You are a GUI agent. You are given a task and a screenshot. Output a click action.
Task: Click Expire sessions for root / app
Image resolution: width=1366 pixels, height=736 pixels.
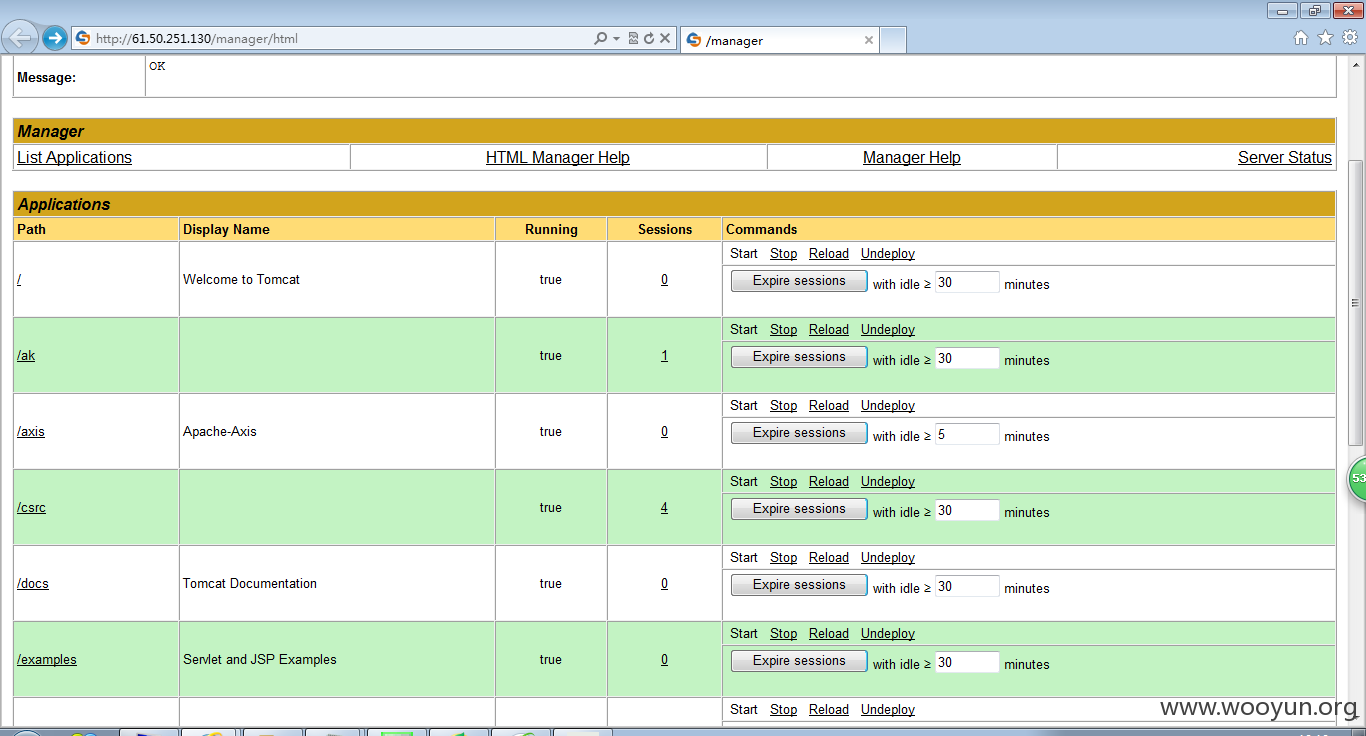point(799,281)
